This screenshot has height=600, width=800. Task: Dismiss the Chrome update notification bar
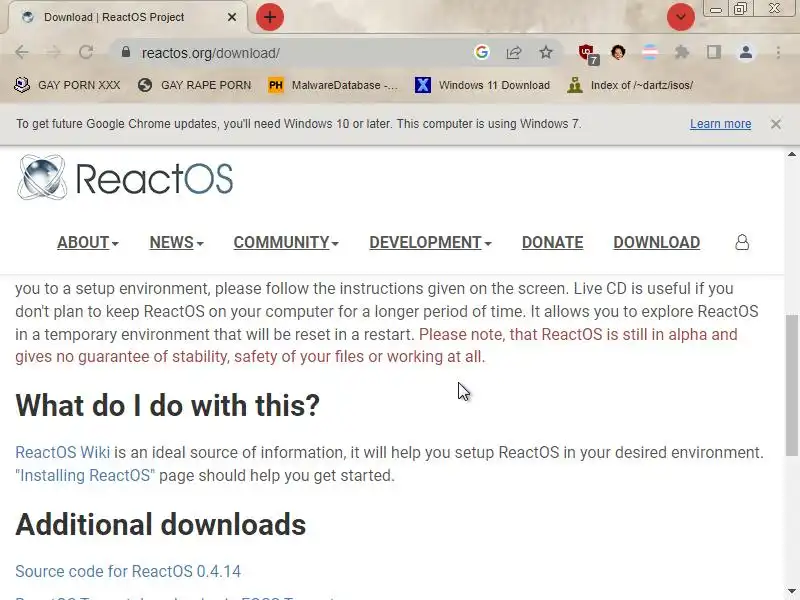(x=776, y=124)
